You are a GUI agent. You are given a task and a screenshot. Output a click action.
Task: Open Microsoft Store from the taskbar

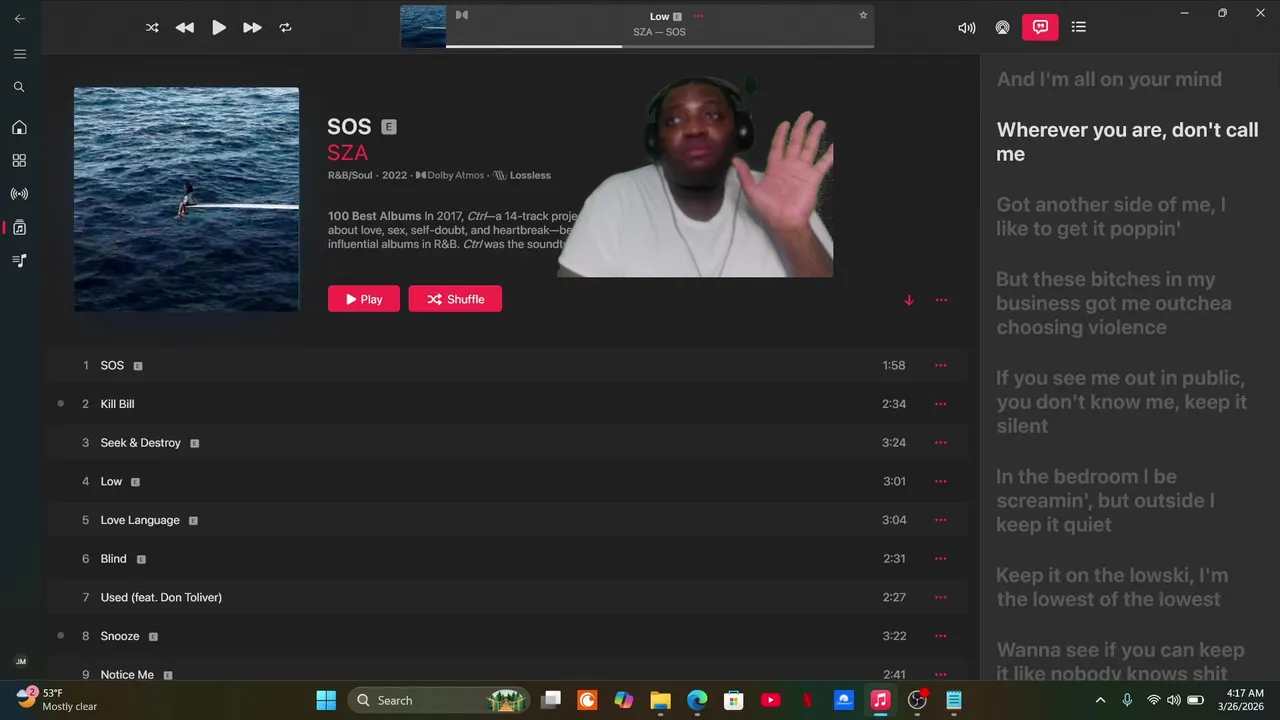(734, 700)
